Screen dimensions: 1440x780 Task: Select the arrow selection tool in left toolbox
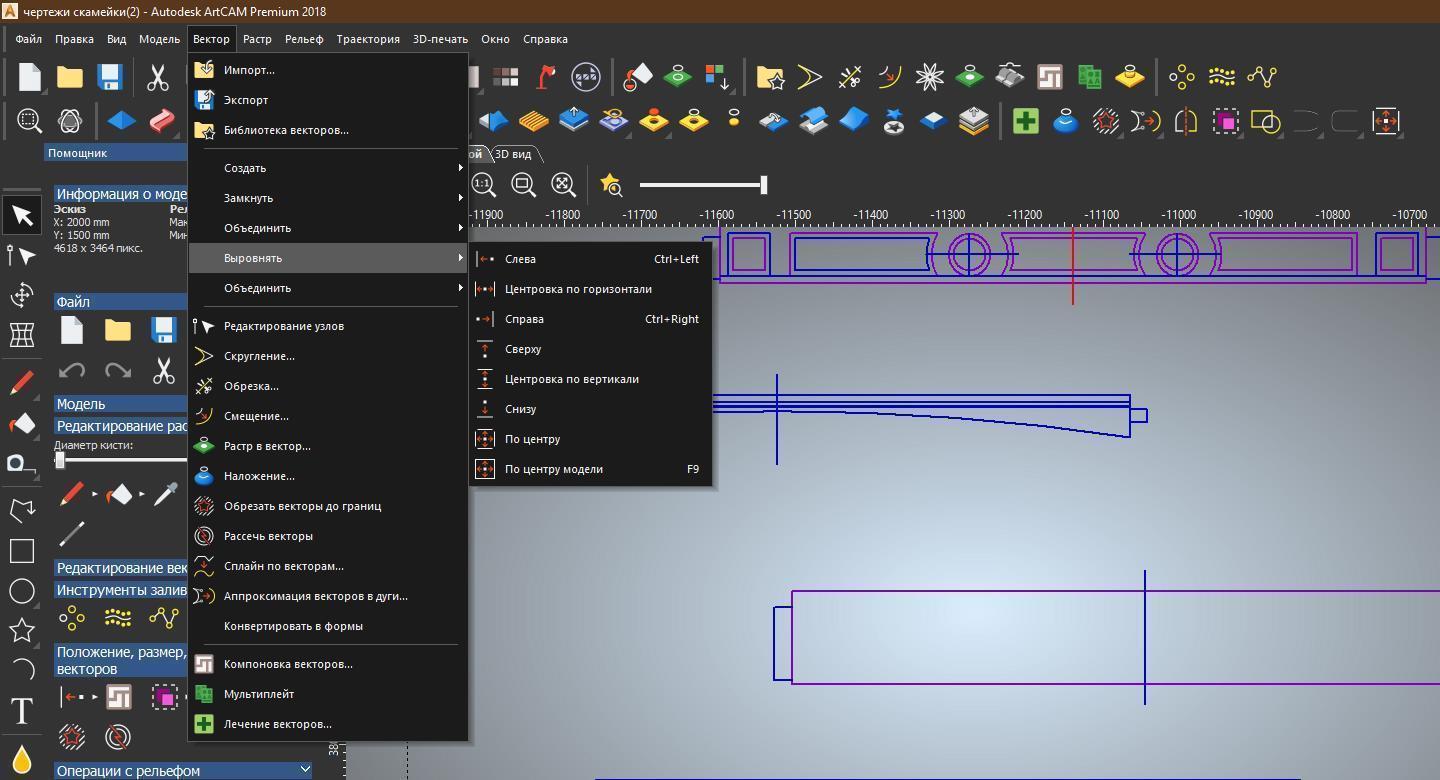[22, 215]
